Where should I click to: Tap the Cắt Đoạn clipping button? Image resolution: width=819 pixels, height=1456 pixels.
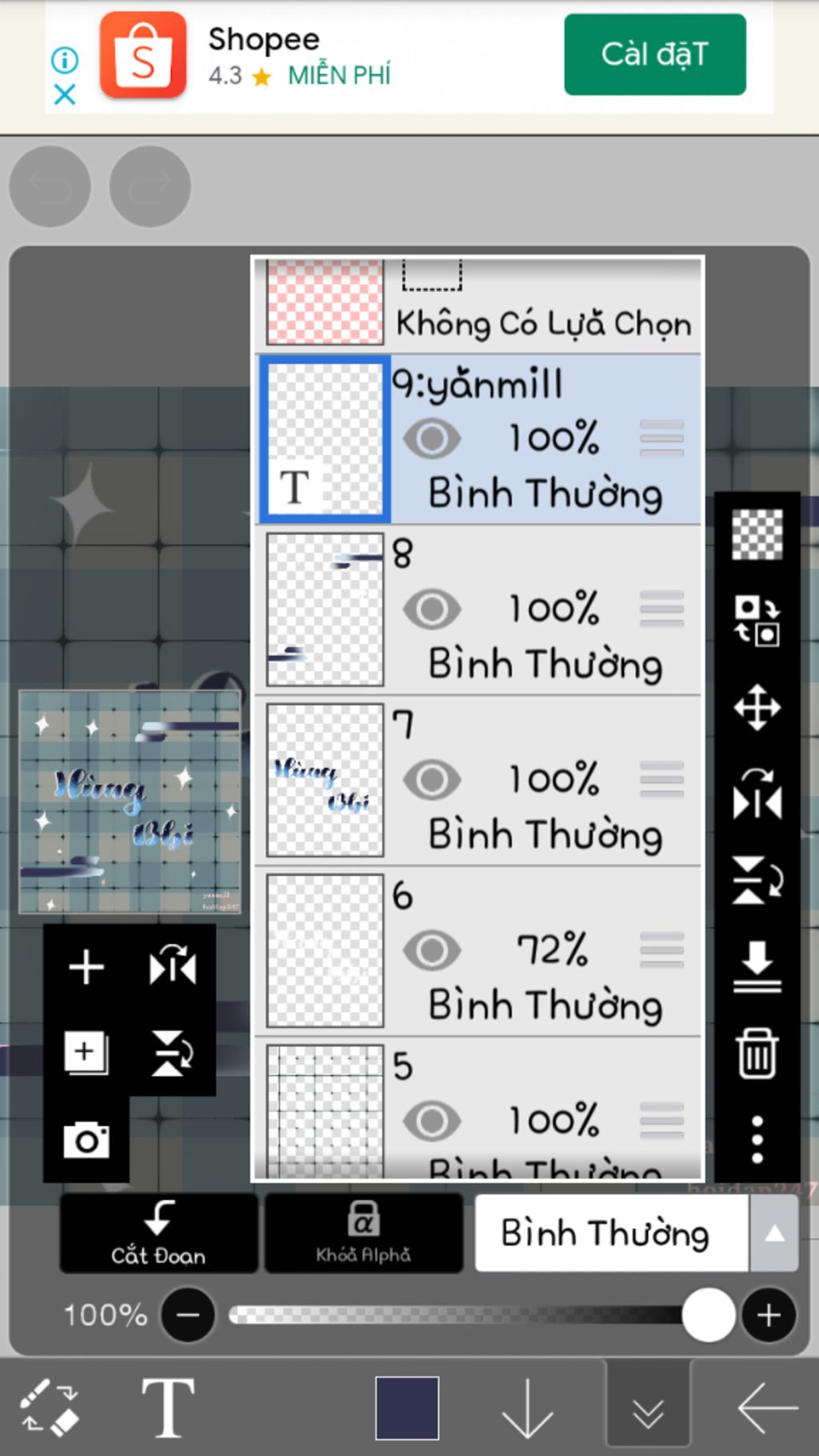[x=158, y=1234]
